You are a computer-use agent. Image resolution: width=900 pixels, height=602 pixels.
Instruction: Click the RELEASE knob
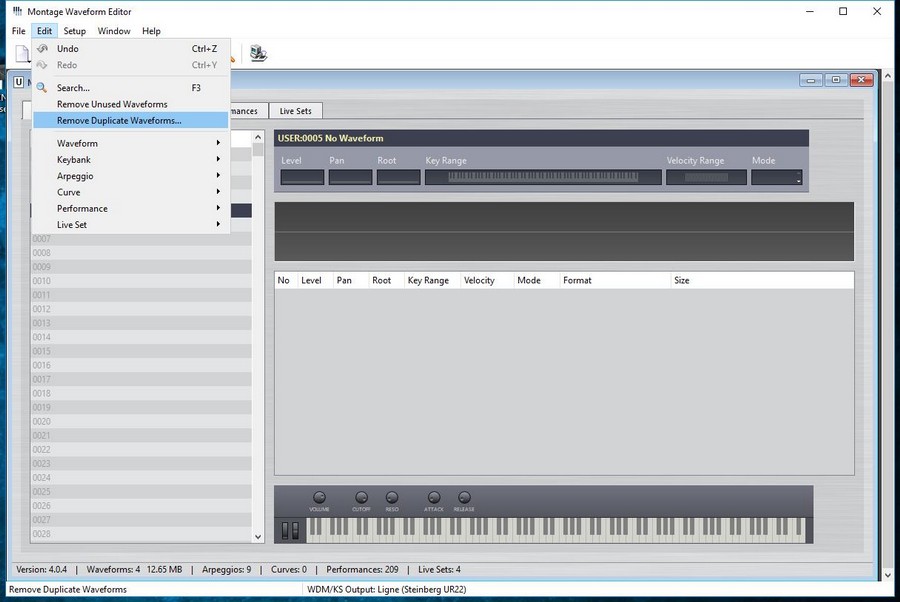464,497
